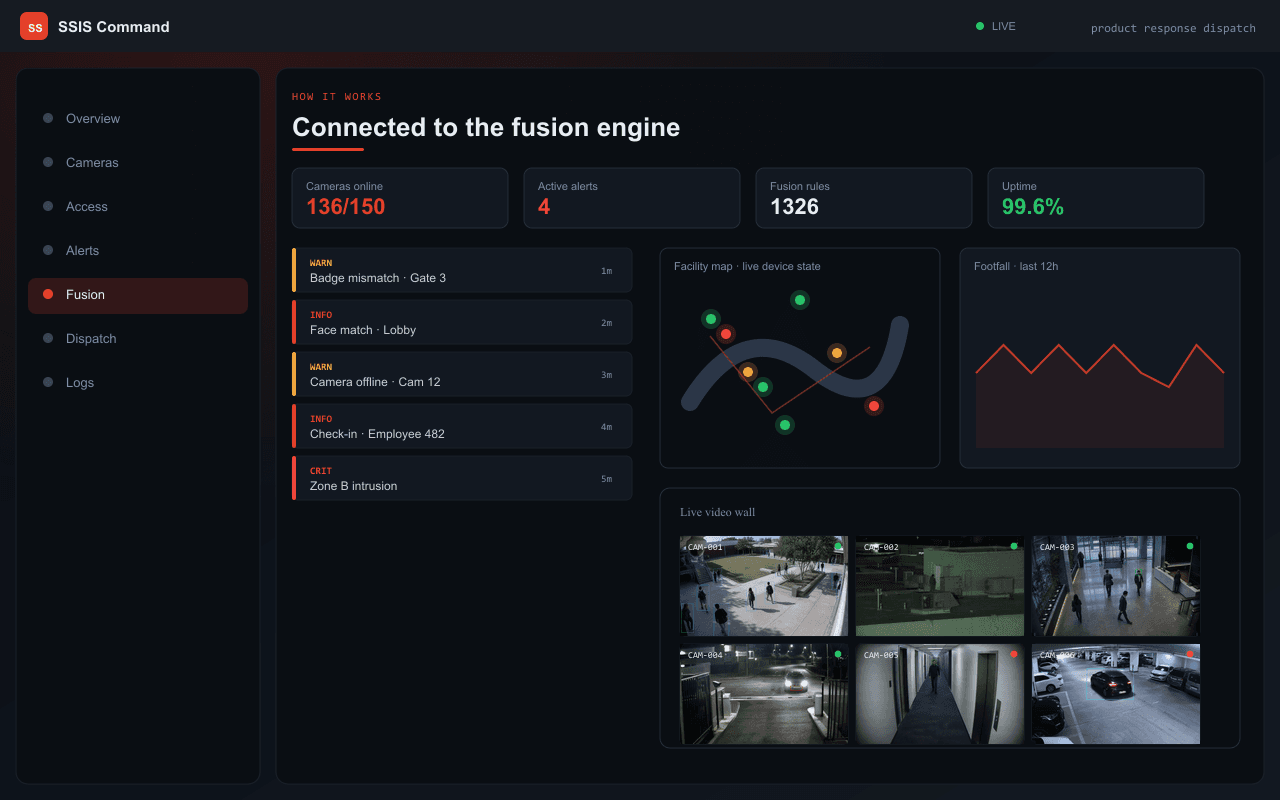Select the topmost green device dot on facility map
This screenshot has width=1280, height=800.
pyautogui.click(x=799, y=299)
